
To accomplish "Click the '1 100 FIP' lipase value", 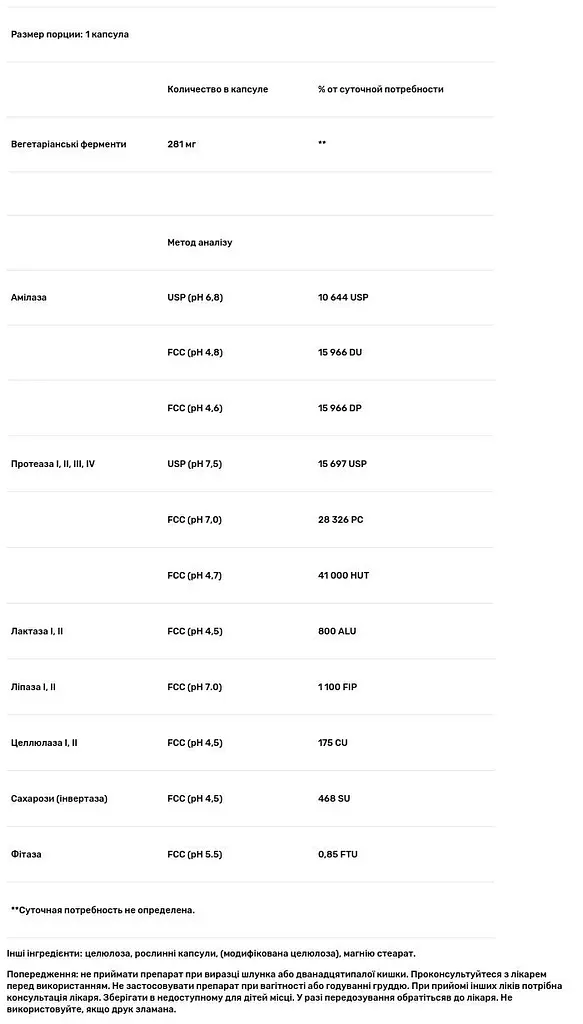I will (x=338, y=687).
